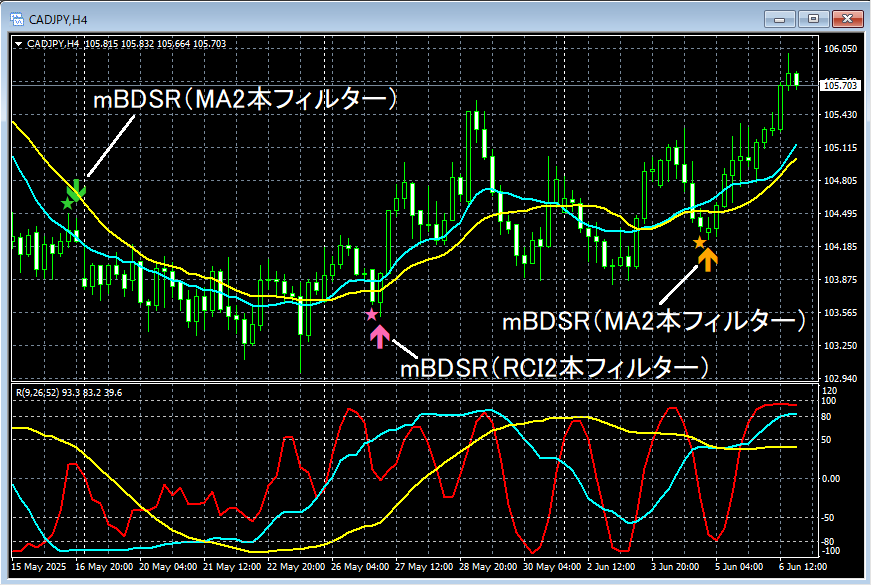Click the mBDSR(RCI2本フィルター) annotation text
872x586 pixels.
click(555, 368)
